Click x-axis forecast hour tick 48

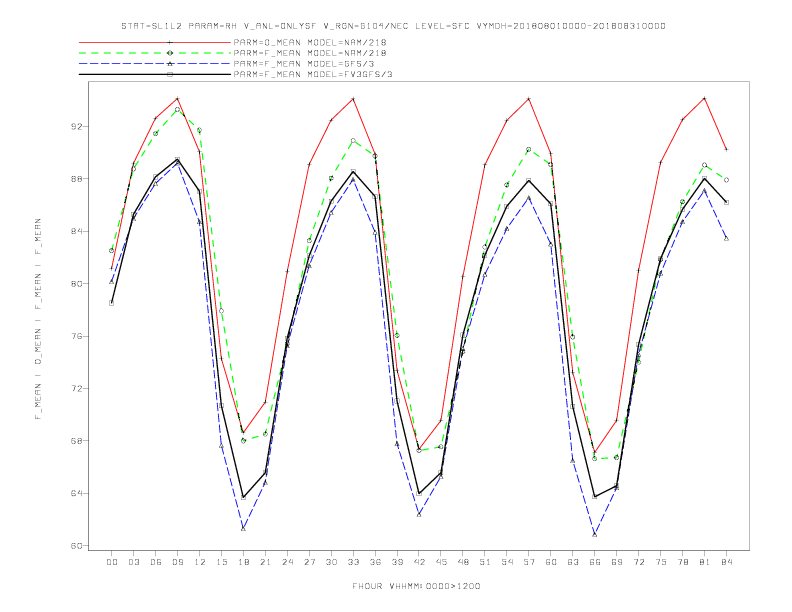(463, 562)
